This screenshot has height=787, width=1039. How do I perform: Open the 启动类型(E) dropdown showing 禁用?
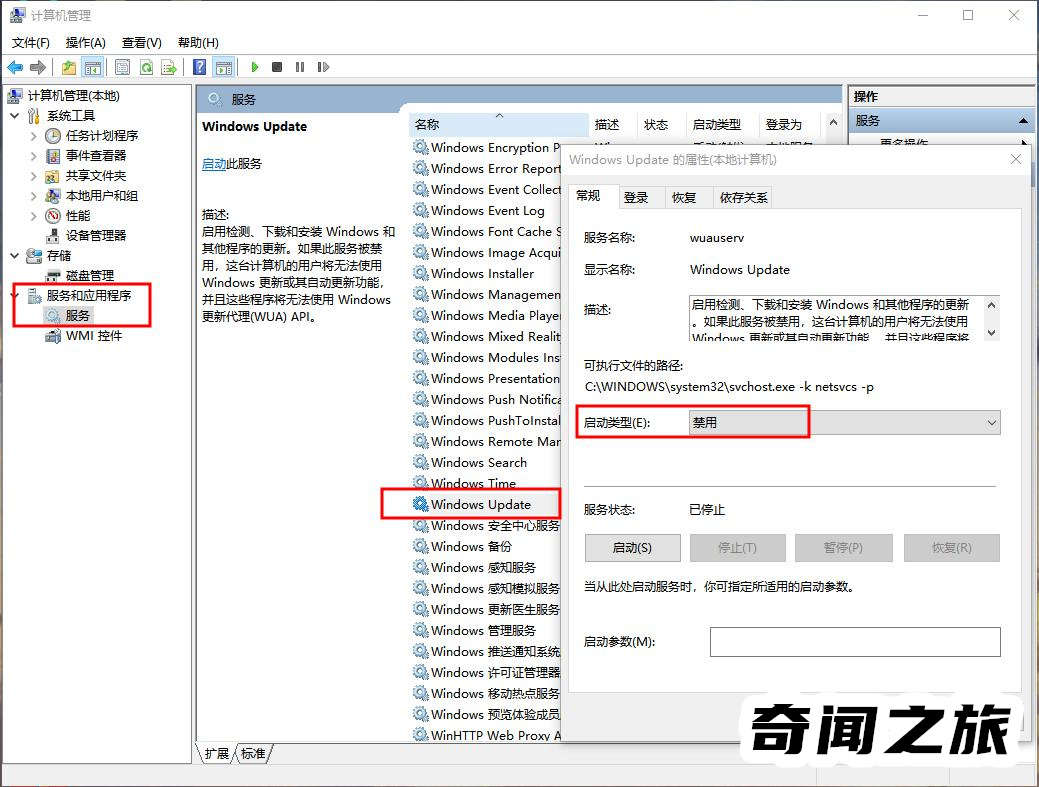844,423
